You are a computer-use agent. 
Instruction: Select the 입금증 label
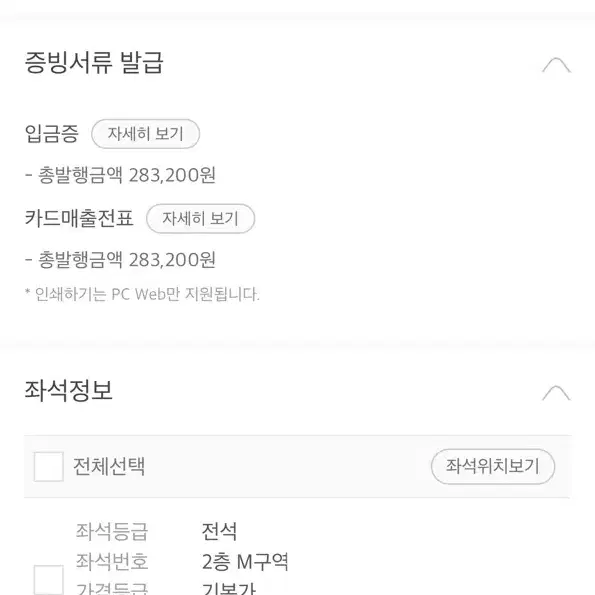pos(52,134)
